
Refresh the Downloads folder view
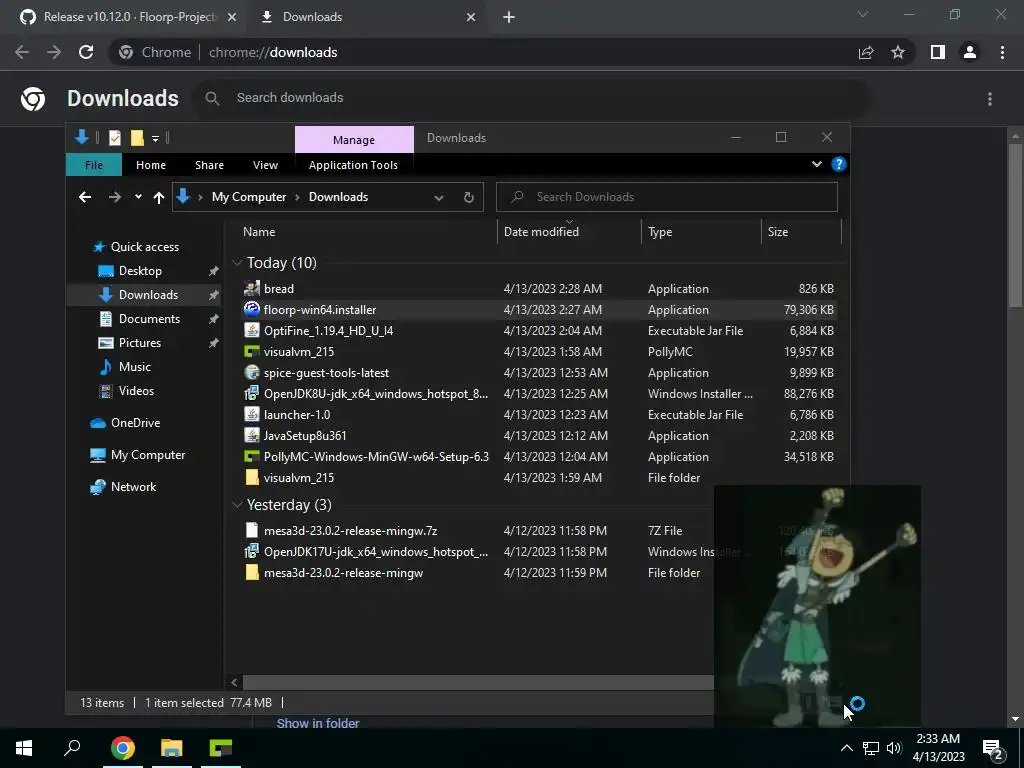pos(468,197)
